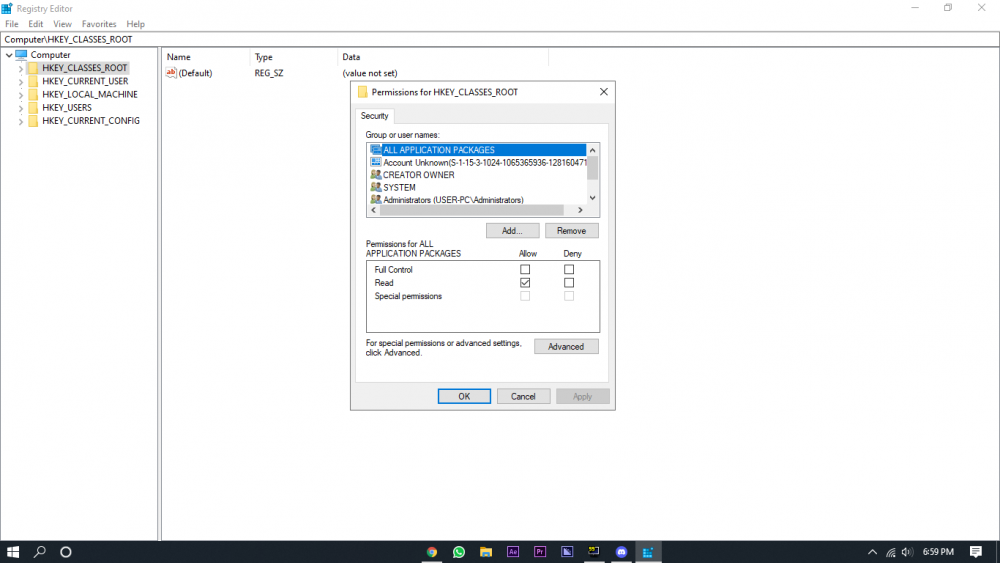Expand the HKEY_LOCAL_MACHINE key

click(20, 94)
